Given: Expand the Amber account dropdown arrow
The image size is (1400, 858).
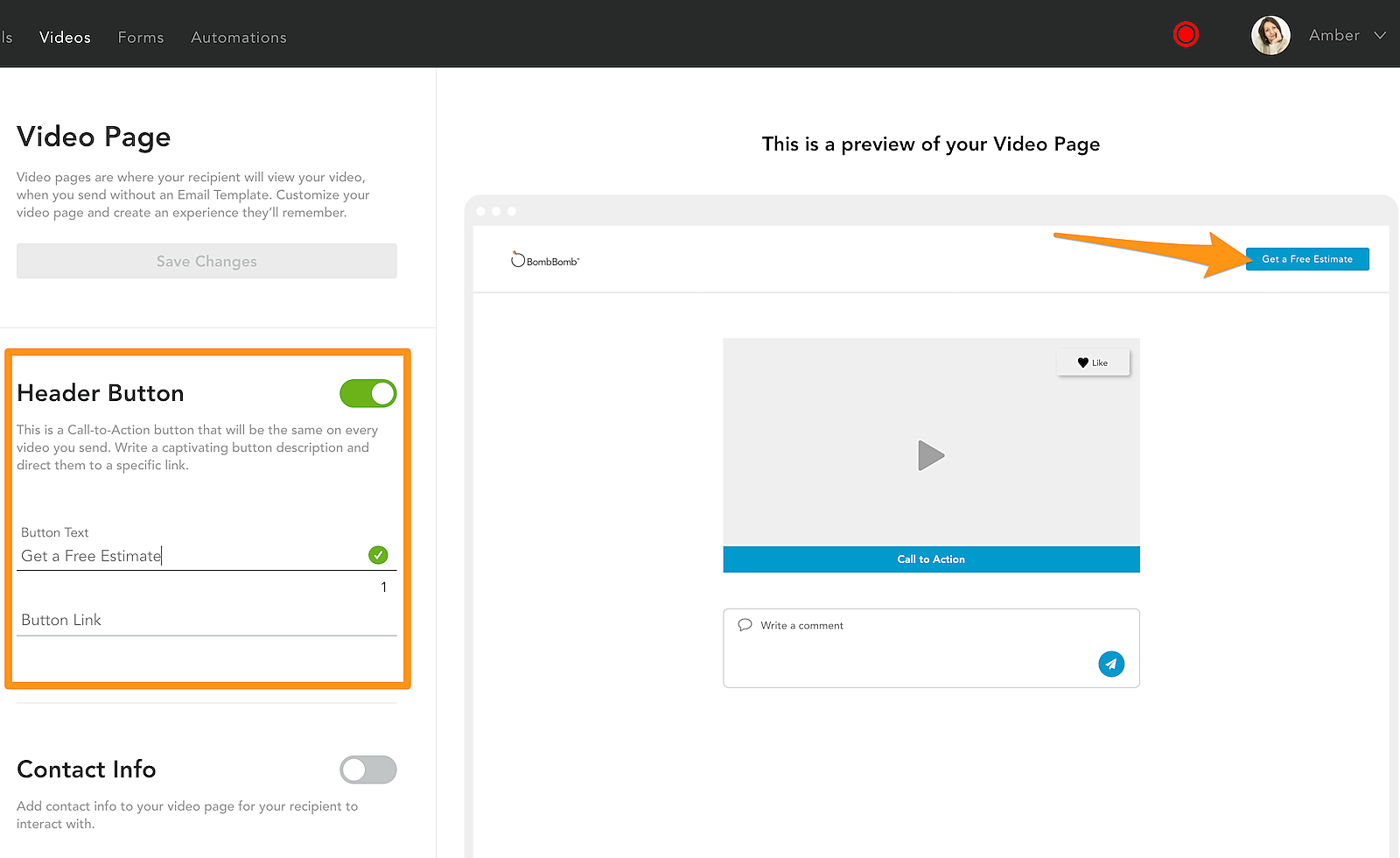Looking at the screenshot, I should [1380, 36].
